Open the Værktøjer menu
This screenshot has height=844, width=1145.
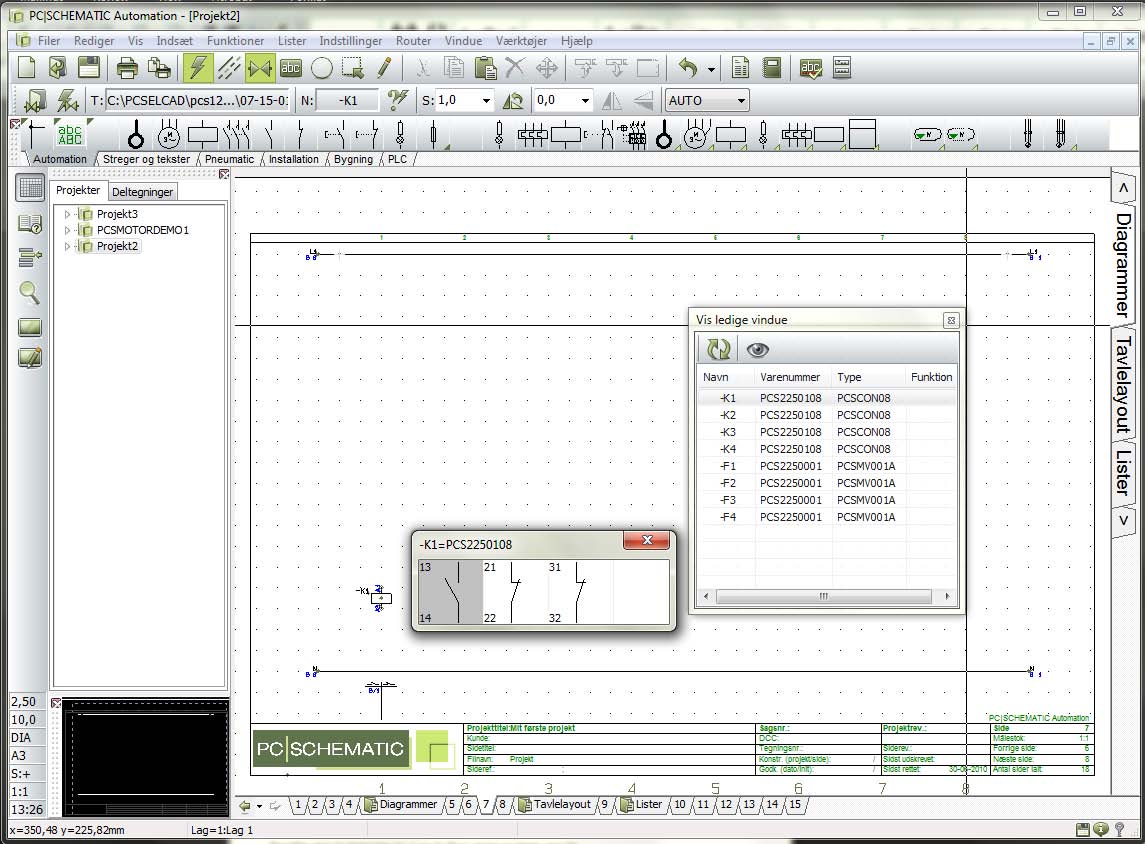click(521, 41)
